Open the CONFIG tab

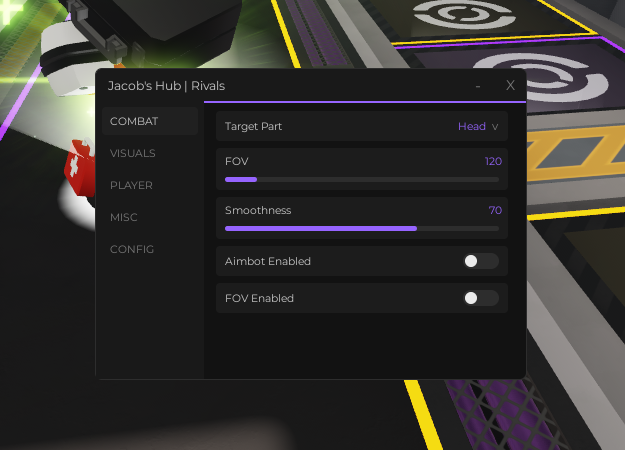[132, 249]
